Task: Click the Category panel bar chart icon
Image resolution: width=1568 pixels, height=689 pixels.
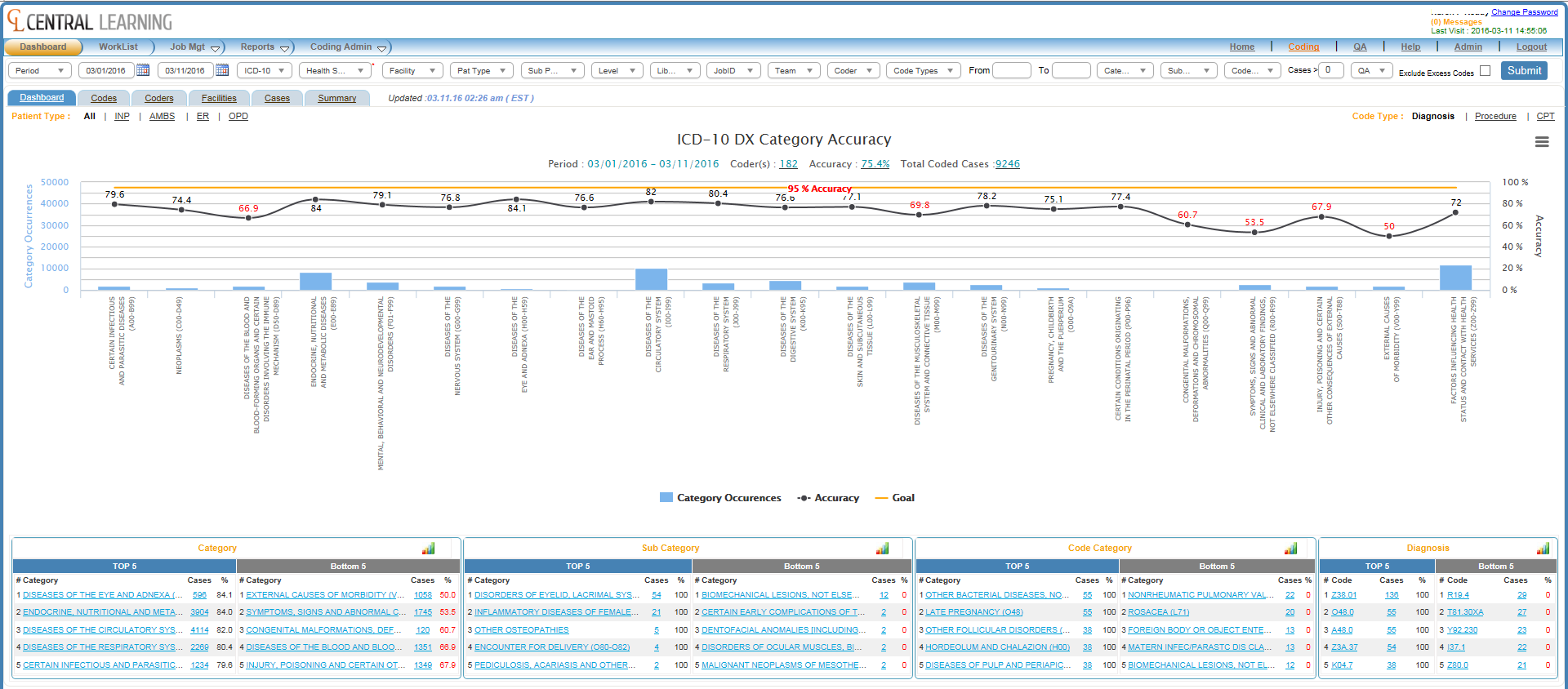Action: (x=429, y=549)
